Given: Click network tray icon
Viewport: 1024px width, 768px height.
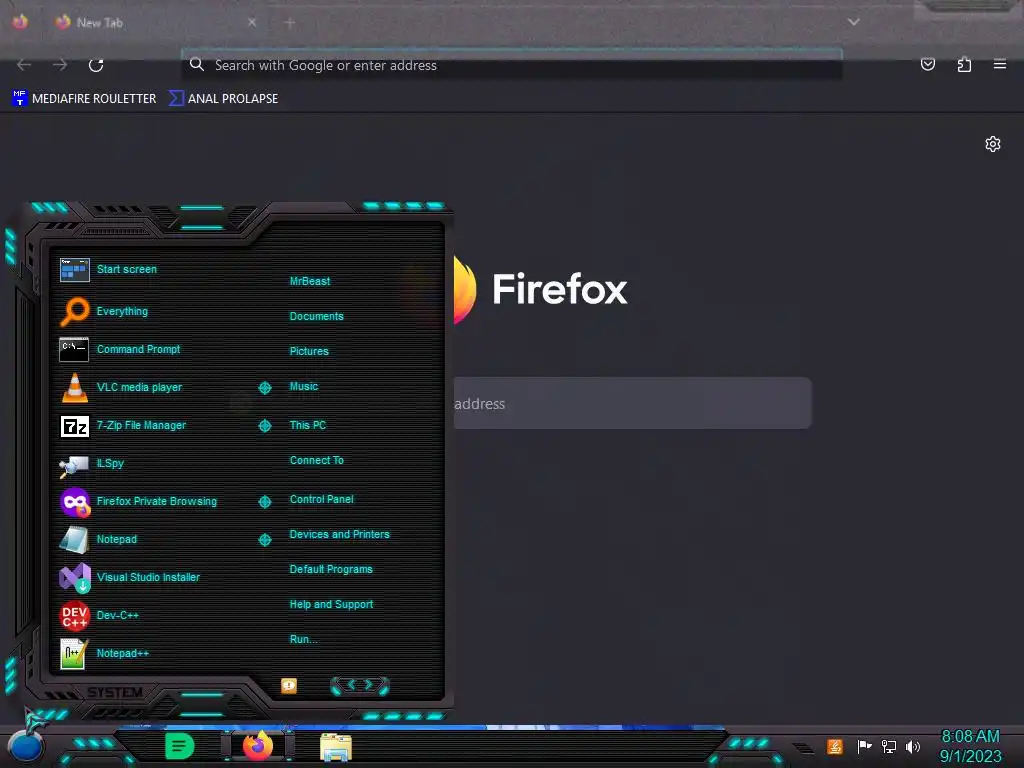Looking at the screenshot, I should tap(889, 746).
